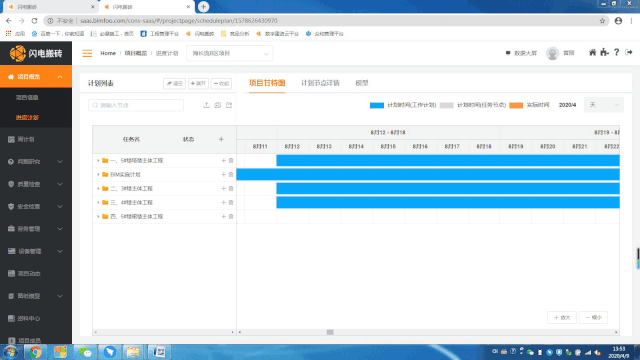The image size is (640, 360).
Task: Click the 请输入节点 search input field
Action: [x=136, y=105]
